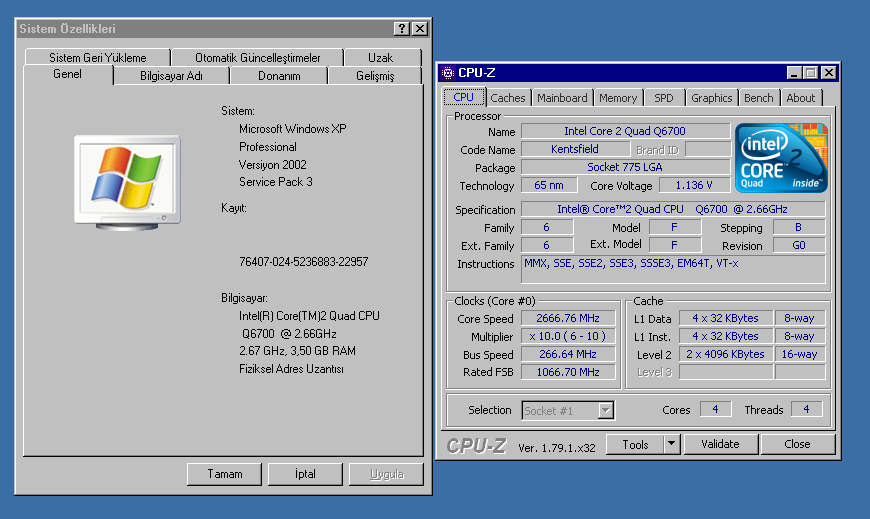This screenshot has height=519, width=870.
Task: Open the Memory tab in CPU-Z
Action: [618, 98]
